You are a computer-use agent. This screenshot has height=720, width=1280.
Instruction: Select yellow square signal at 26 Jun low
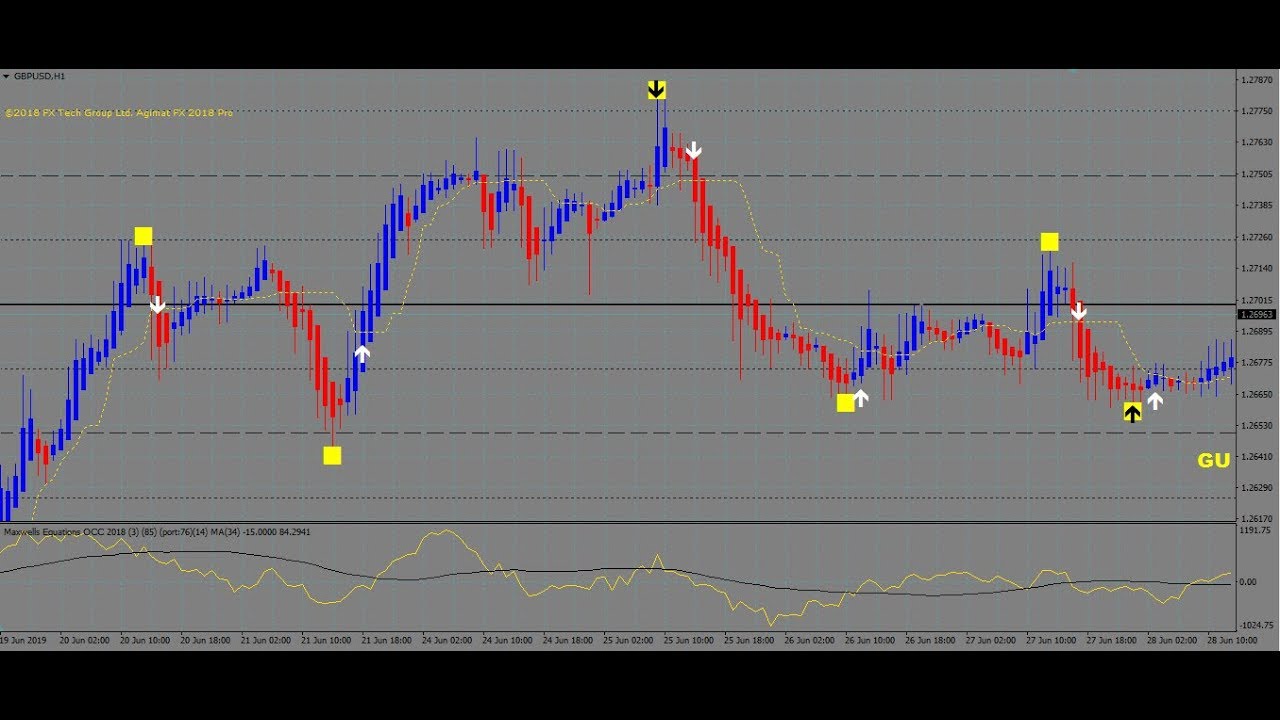tap(845, 402)
